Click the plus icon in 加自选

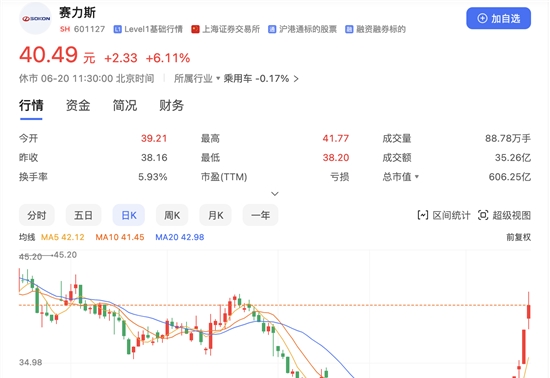pyautogui.click(x=482, y=18)
